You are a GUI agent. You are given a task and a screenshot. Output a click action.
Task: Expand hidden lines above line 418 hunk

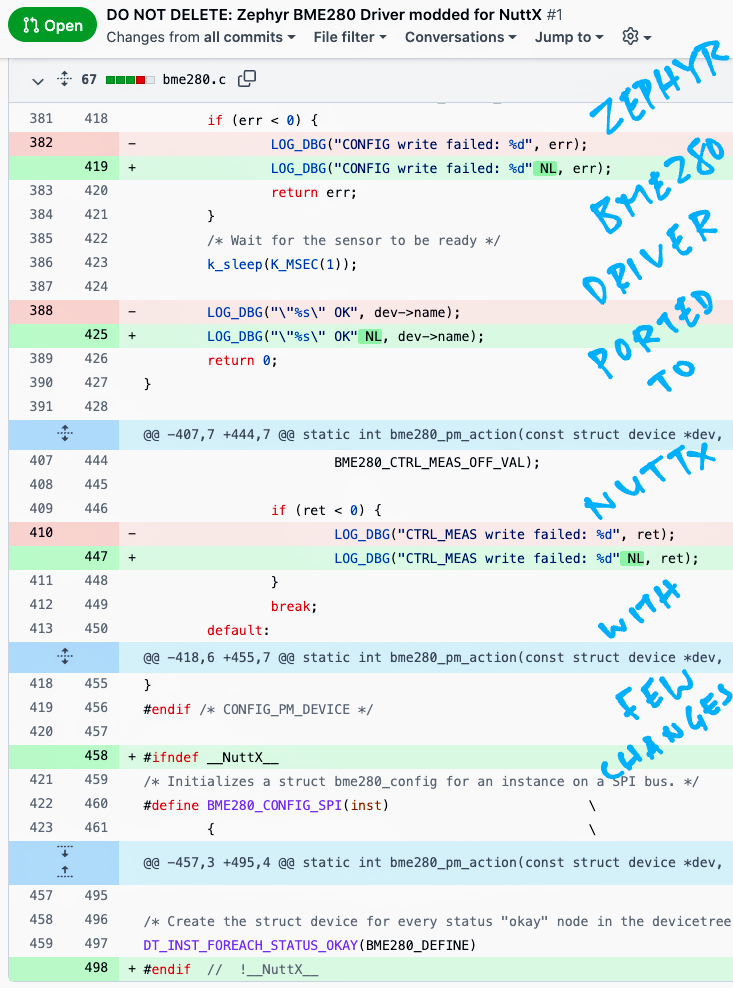64,657
